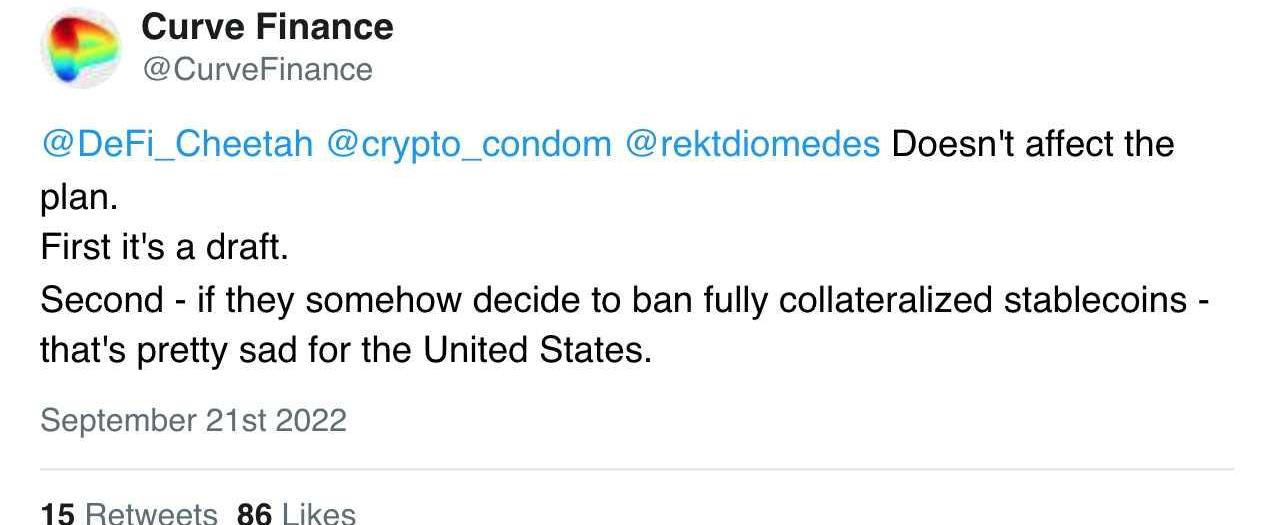Open the @CurveFinance handle link
1269x525 pixels.
click(257, 69)
